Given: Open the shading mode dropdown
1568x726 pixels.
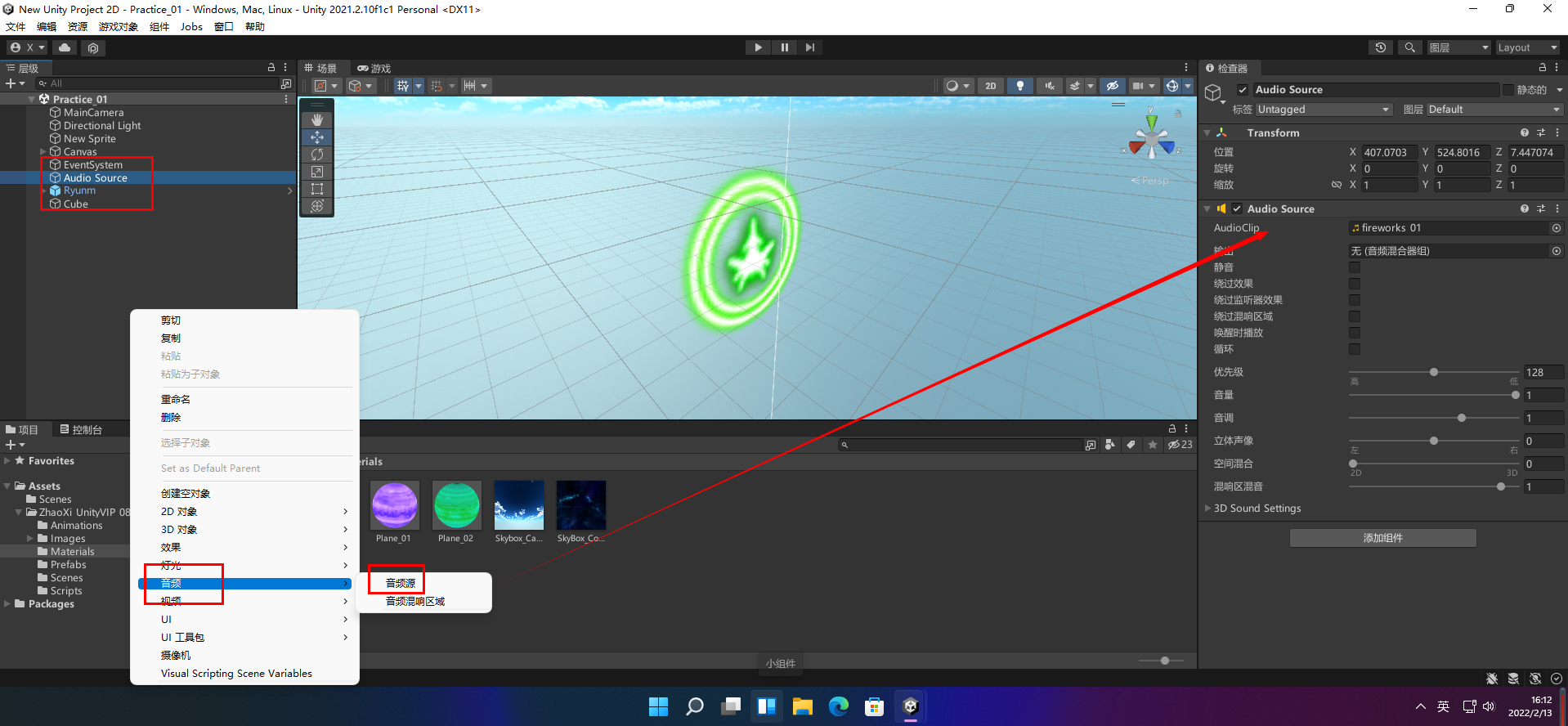Looking at the screenshot, I should coord(958,86).
